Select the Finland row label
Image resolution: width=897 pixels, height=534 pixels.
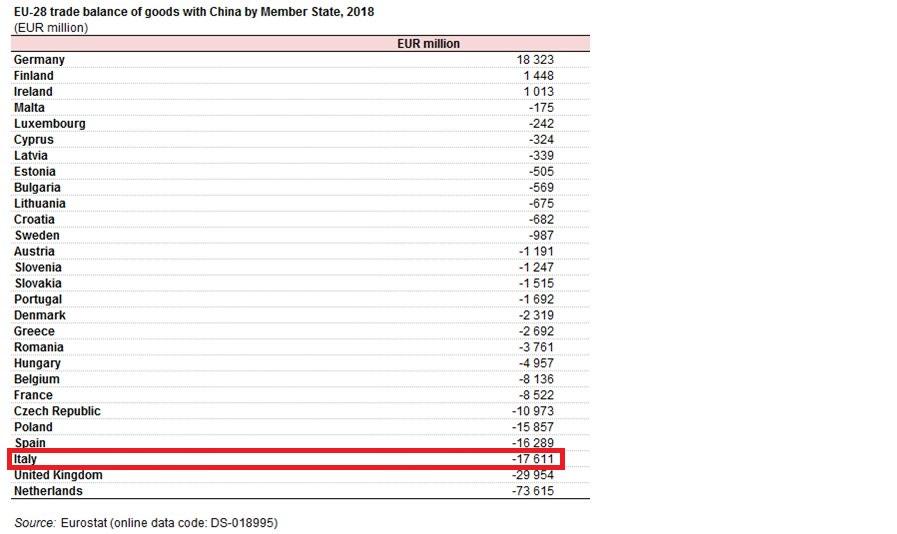point(33,76)
